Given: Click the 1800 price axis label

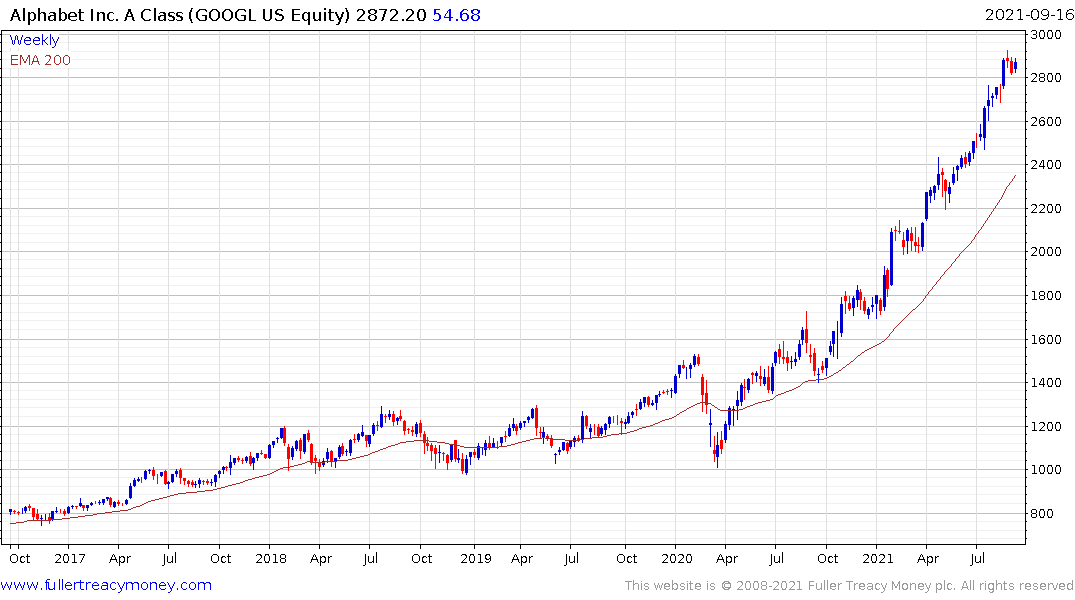Looking at the screenshot, I should click(x=1046, y=296).
